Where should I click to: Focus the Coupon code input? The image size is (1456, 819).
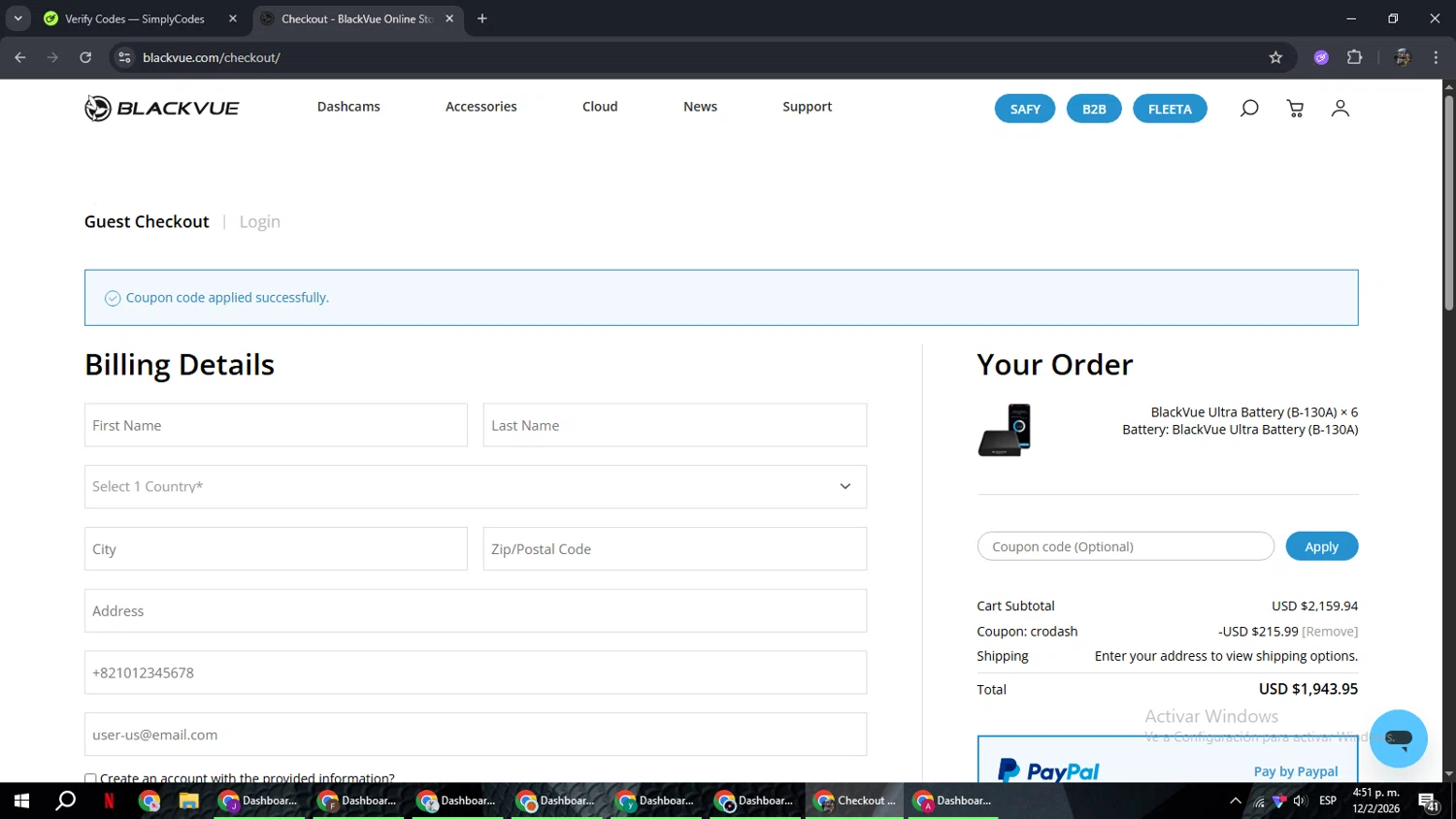(1125, 546)
